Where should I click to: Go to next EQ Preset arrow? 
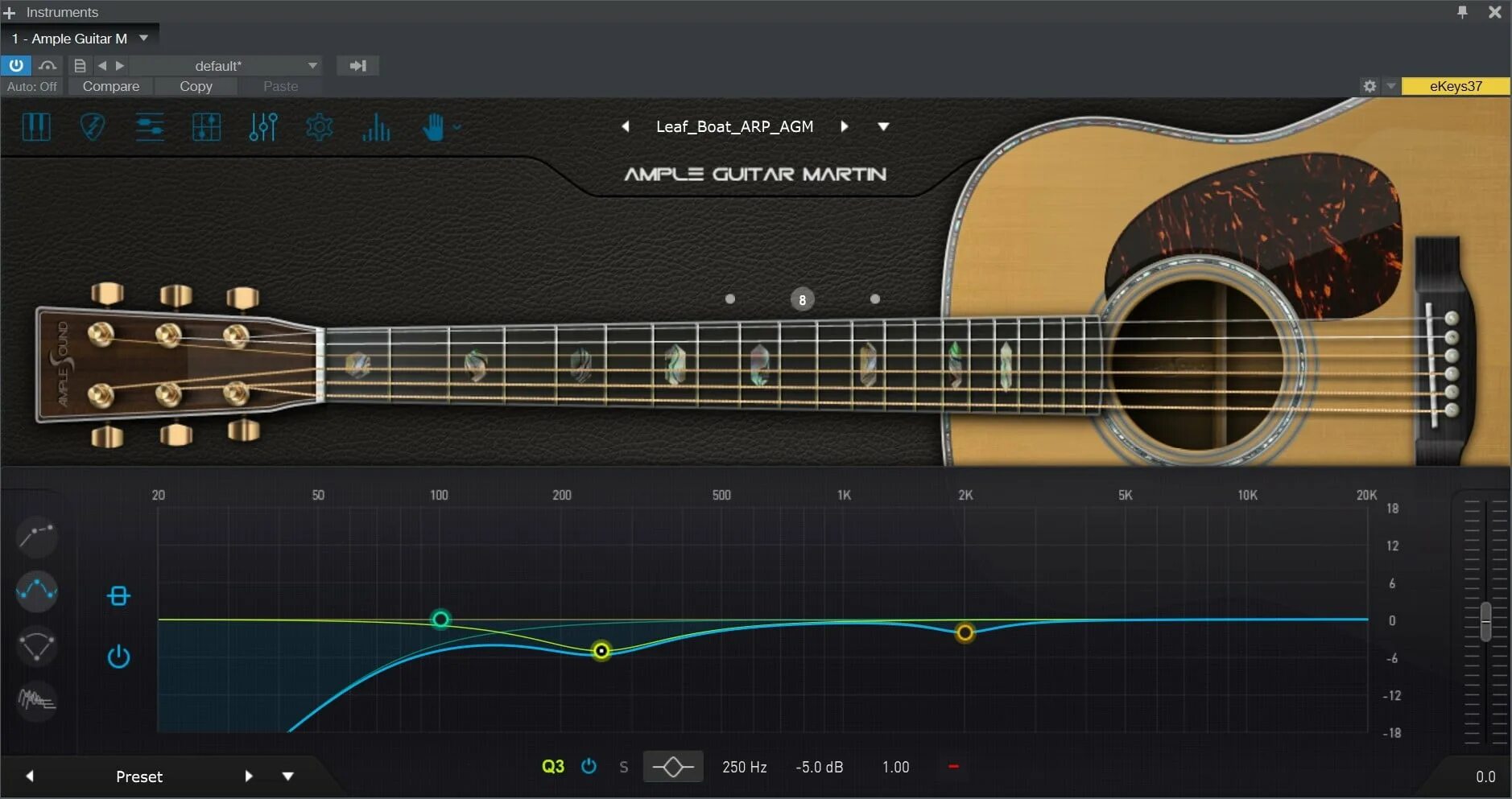click(x=249, y=776)
